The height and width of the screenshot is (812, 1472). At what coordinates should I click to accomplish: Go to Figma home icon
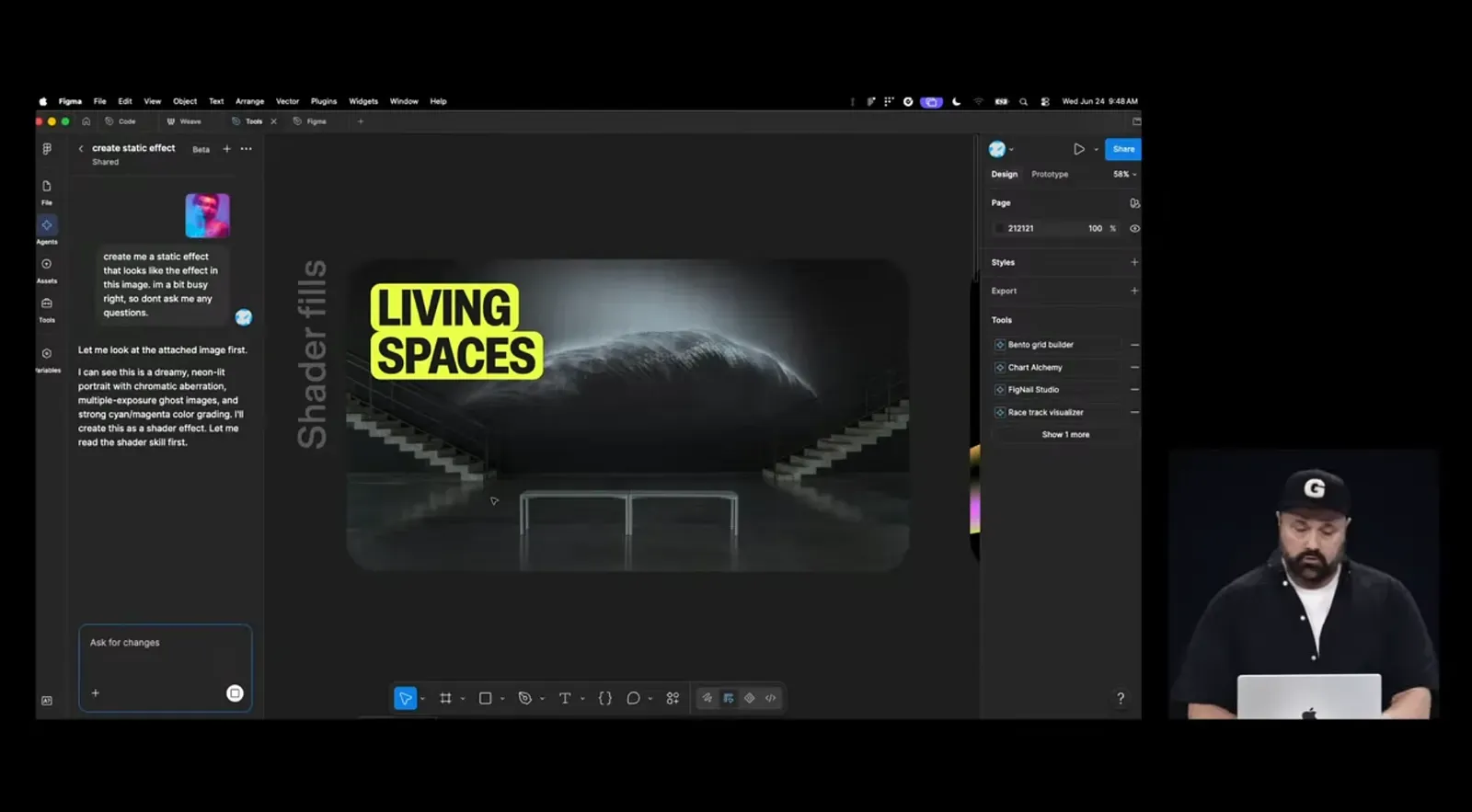[x=86, y=121]
